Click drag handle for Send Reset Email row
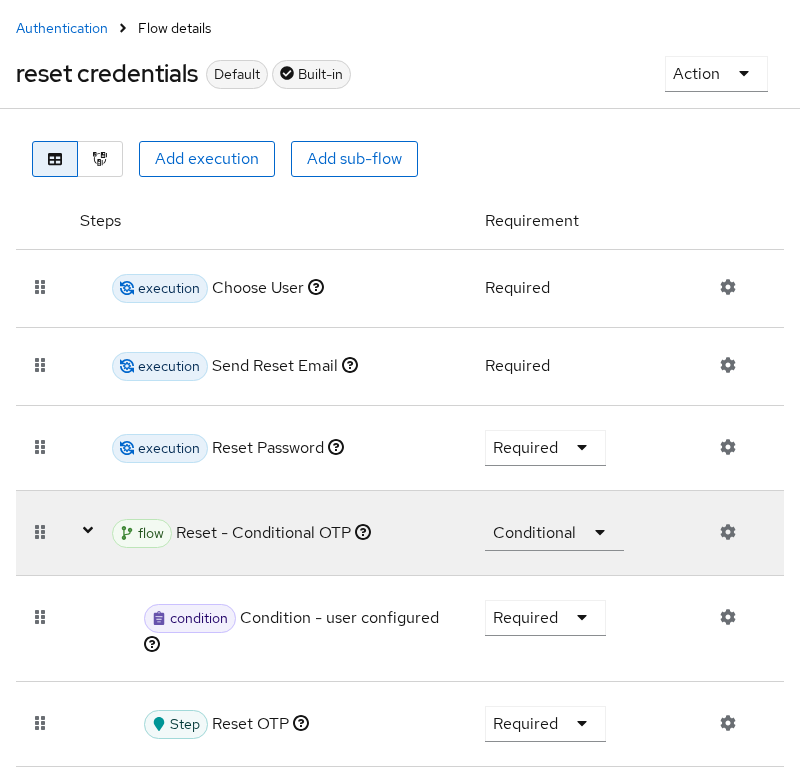Viewport: 800px width, 780px height. click(x=40, y=365)
